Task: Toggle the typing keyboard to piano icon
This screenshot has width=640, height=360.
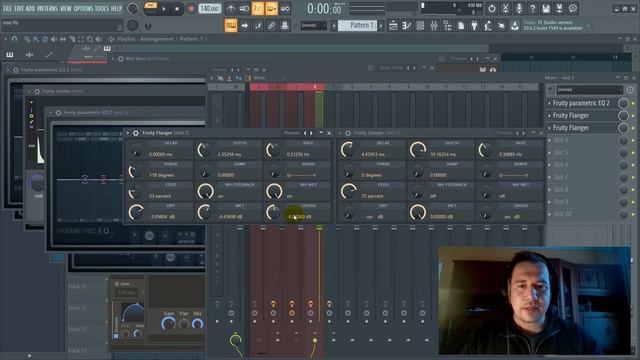Action: coord(231,26)
